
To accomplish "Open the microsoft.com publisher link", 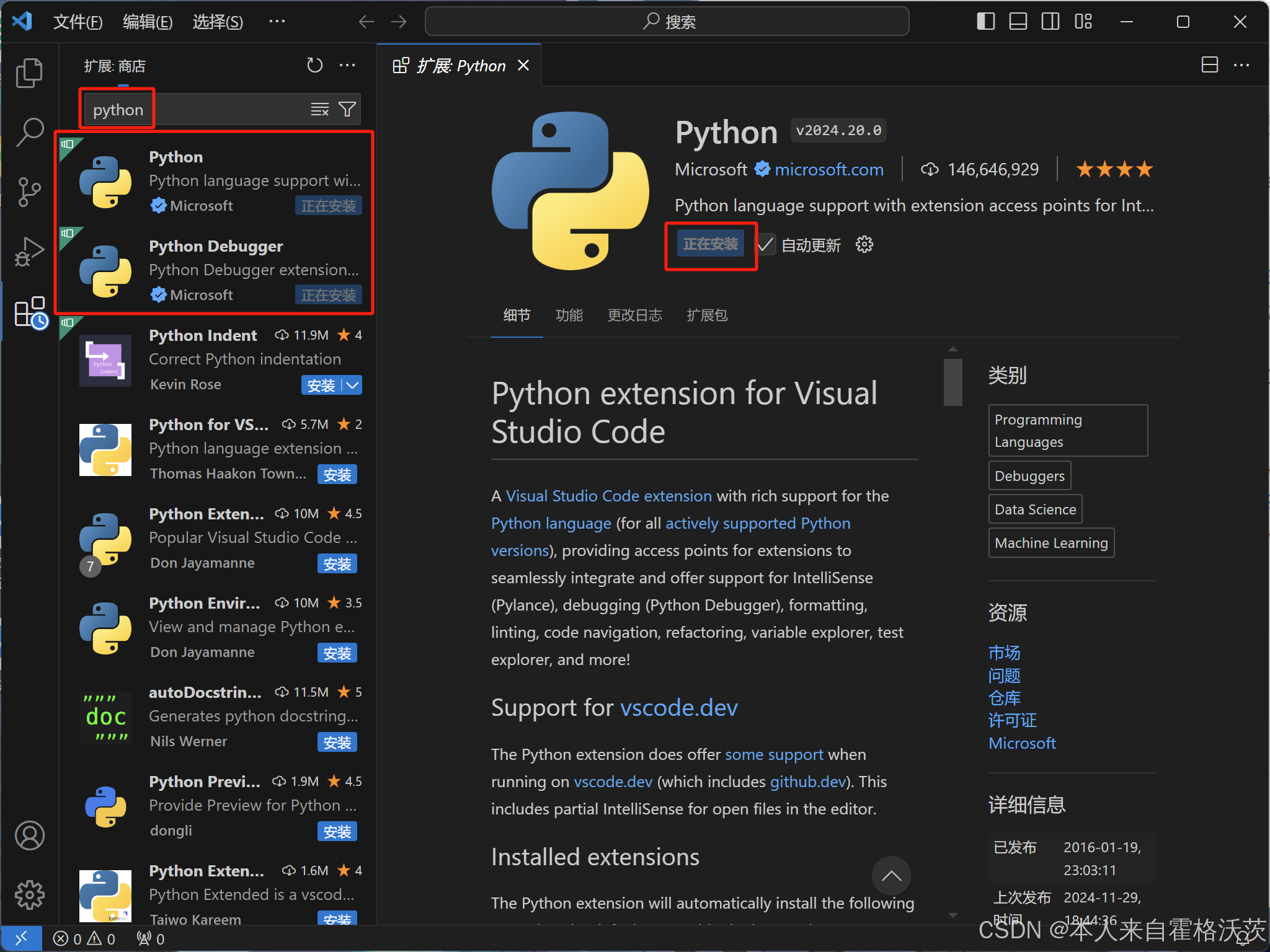I will pyautogui.click(x=828, y=169).
